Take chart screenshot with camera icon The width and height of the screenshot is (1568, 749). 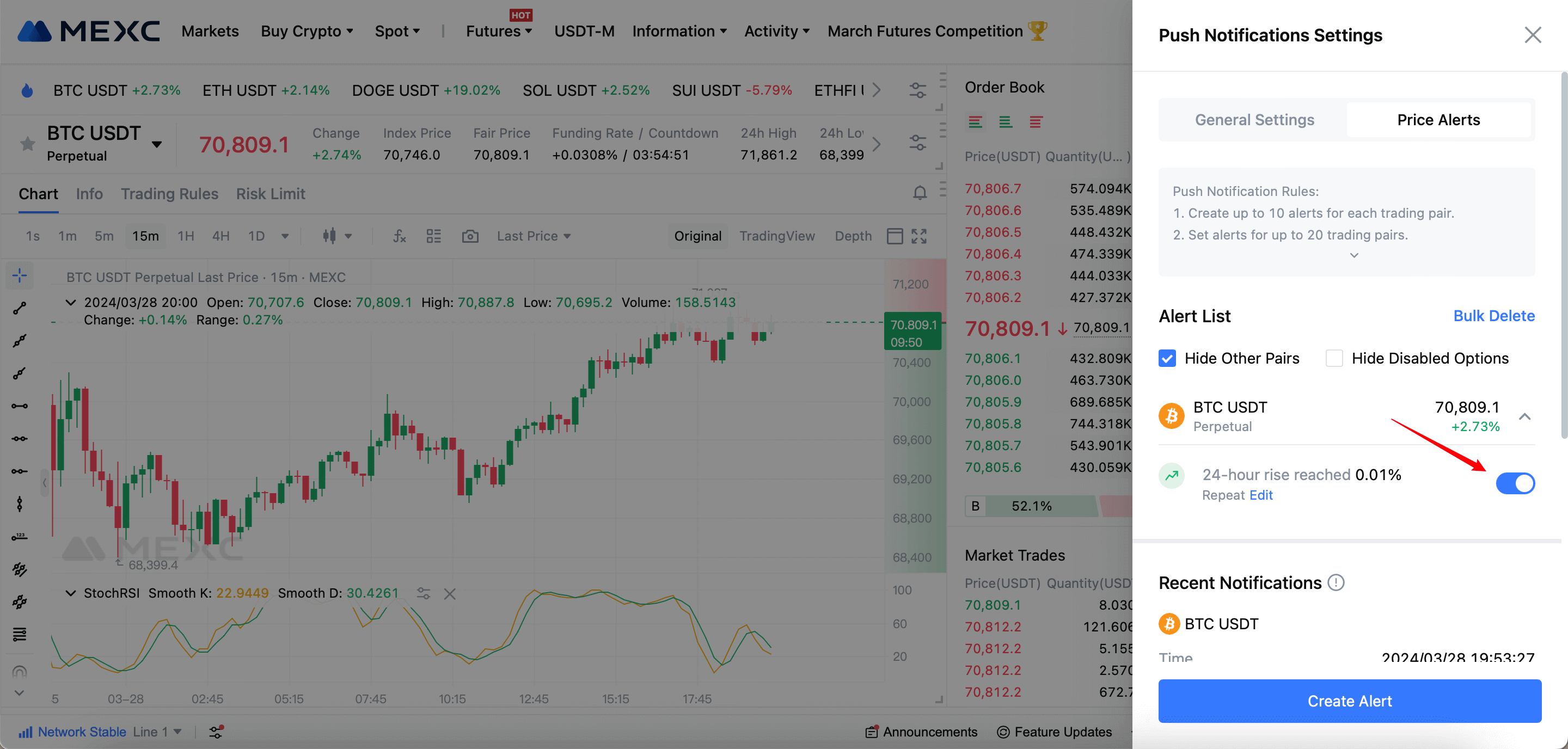coord(470,236)
